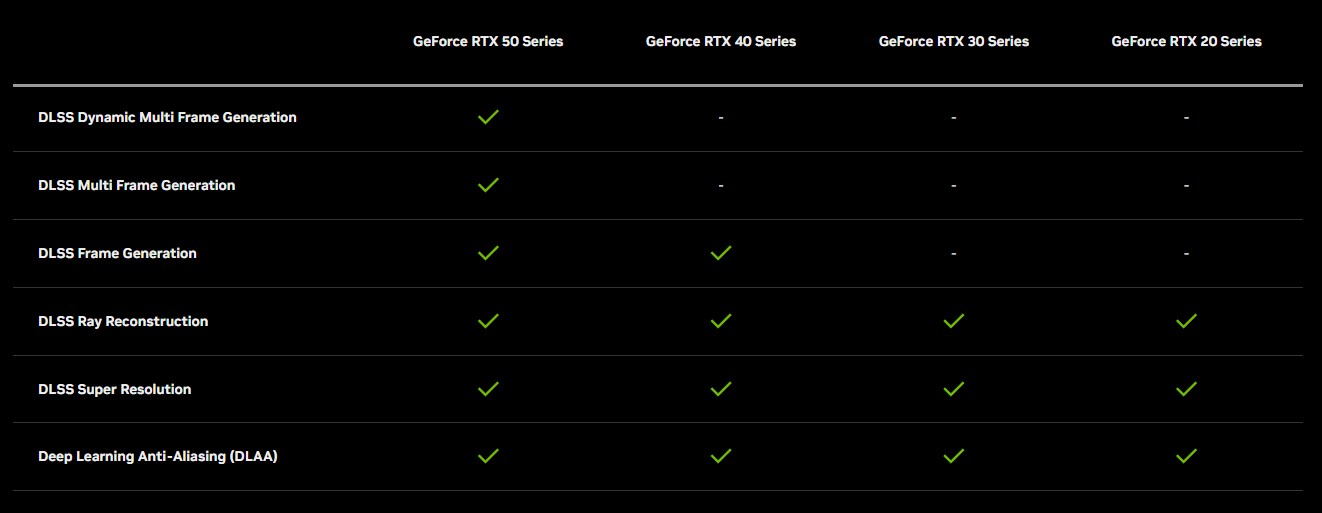This screenshot has width=1322, height=513.
Task: Select the GeForce RTX 40 Series column header
Action: pyautogui.click(x=721, y=41)
